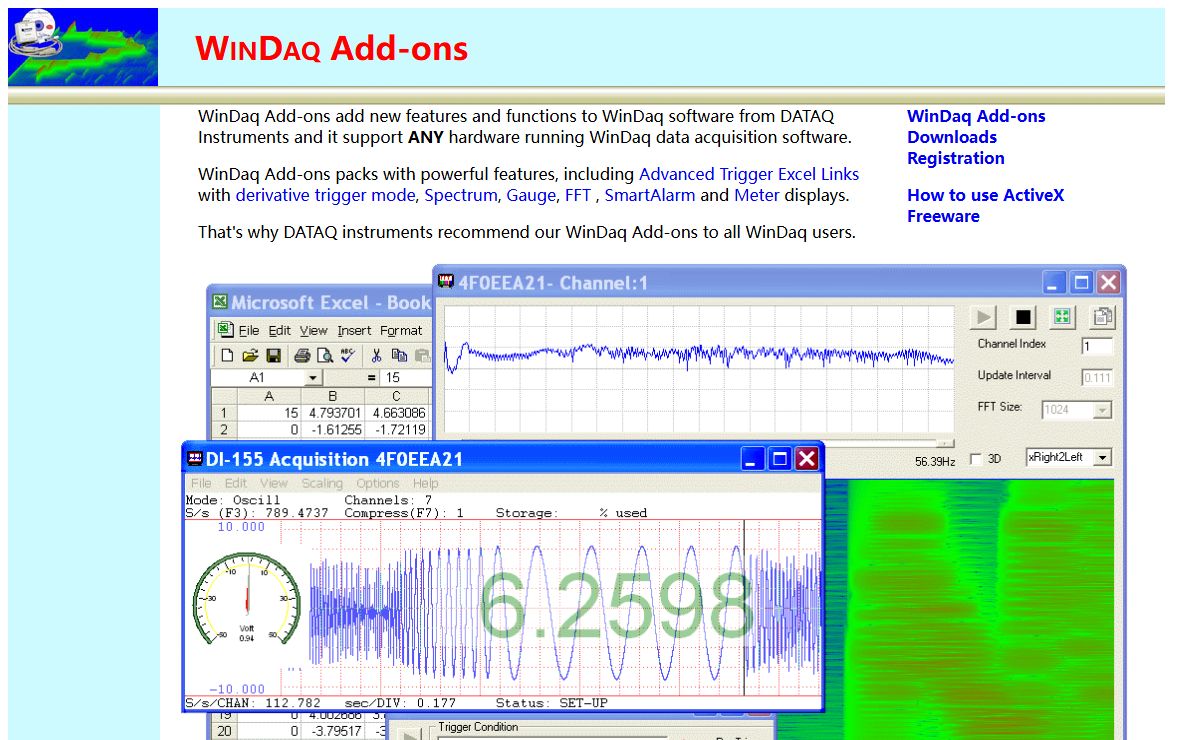This screenshot has height=740, width=1200.
Task: Click the Copy icon in Excel toolbar
Action: [399, 355]
